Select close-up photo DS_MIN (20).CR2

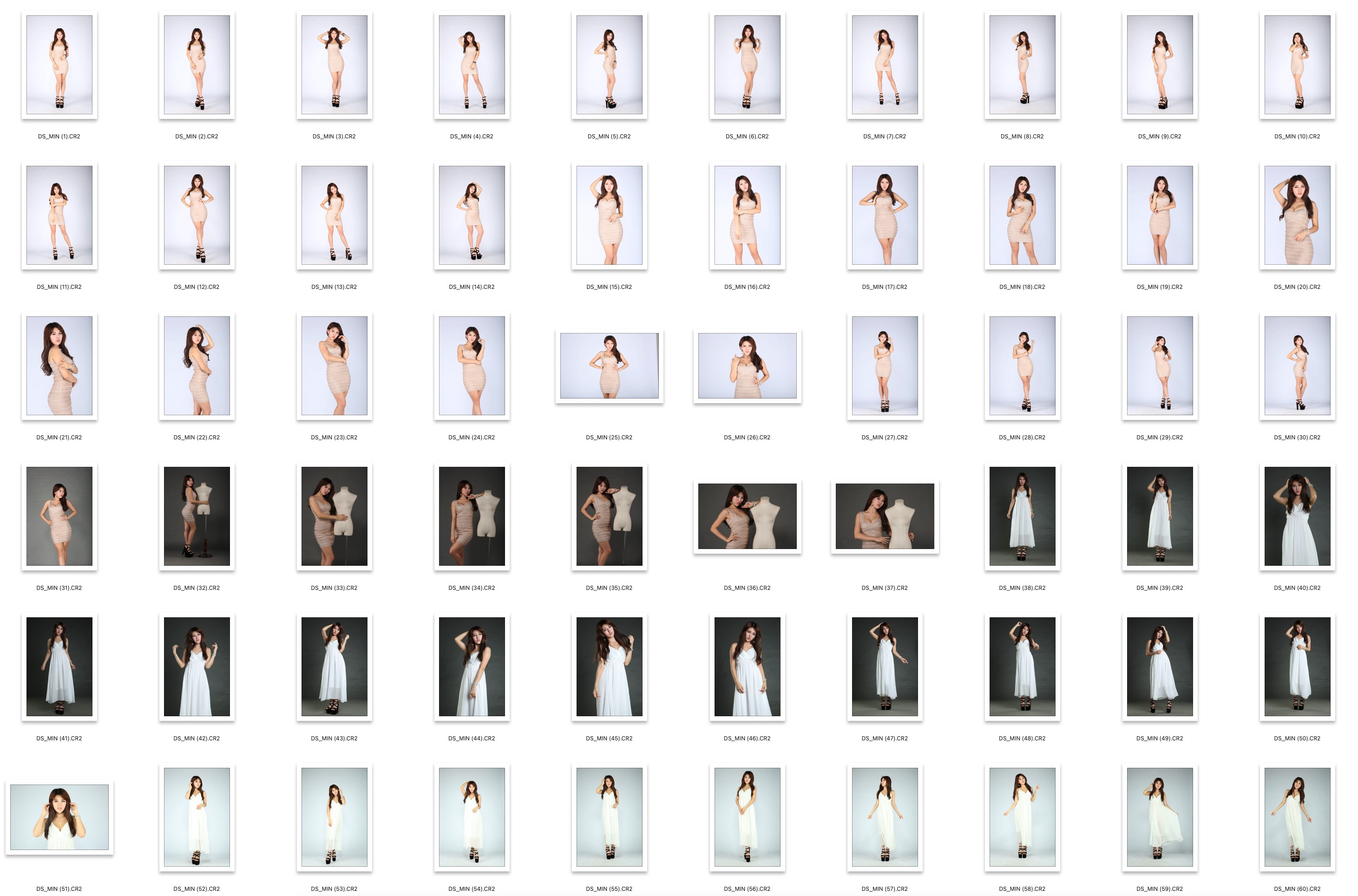(1297, 215)
